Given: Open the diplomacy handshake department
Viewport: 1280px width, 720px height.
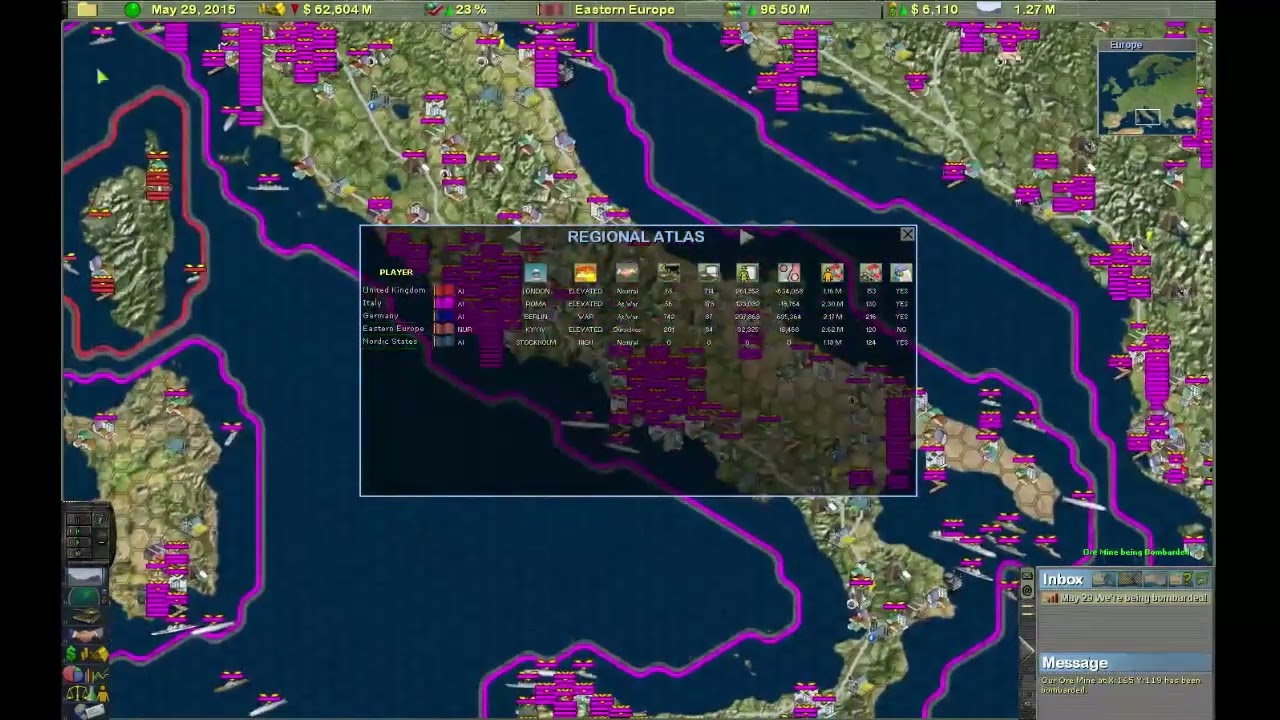Looking at the screenshot, I should pos(87,636).
